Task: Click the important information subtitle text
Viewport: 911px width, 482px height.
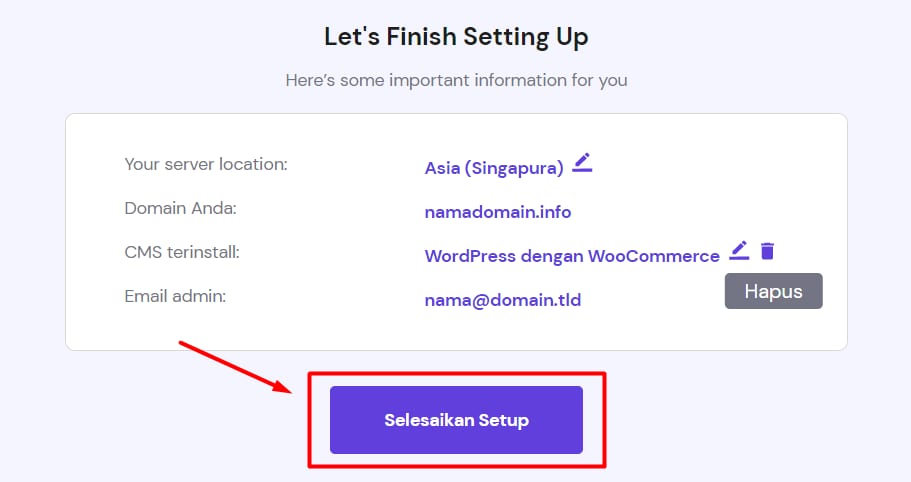Action: 456,80
